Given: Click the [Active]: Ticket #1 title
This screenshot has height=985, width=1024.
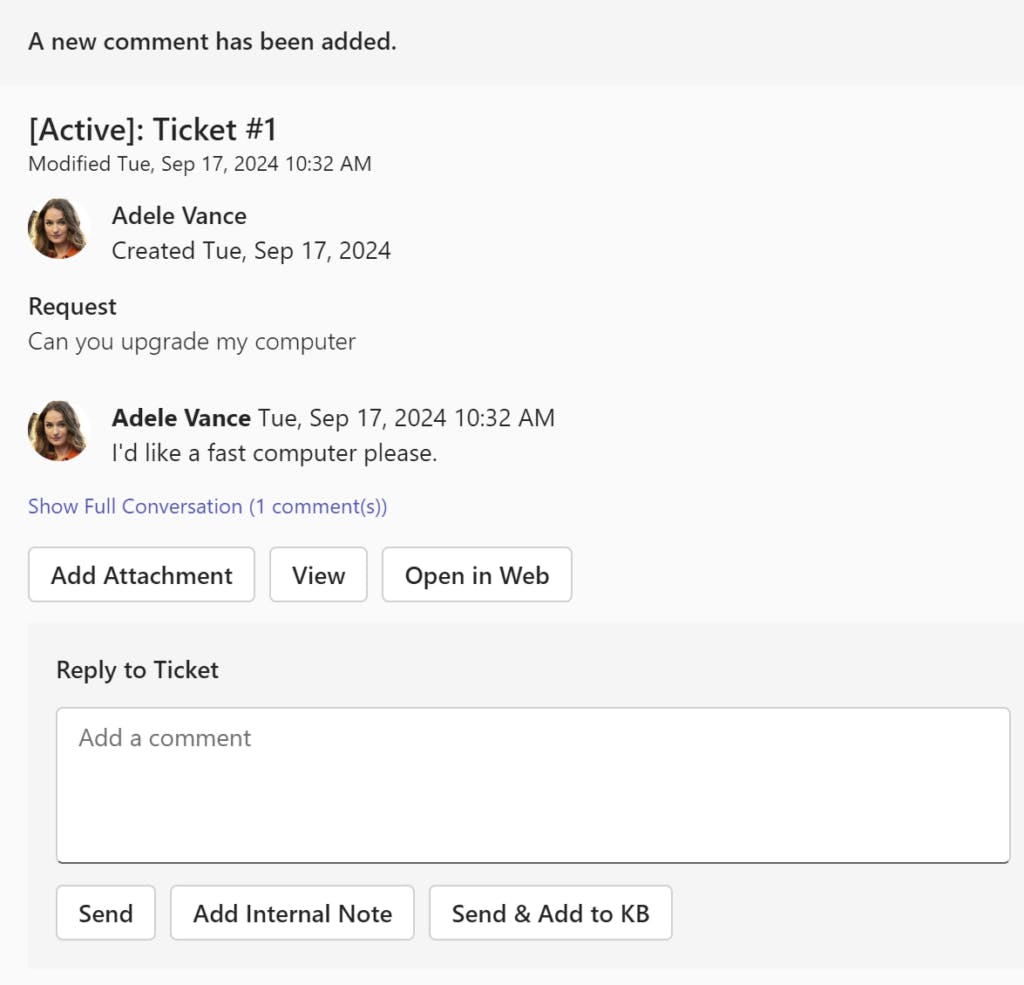Looking at the screenshot, I should [152, 129].
